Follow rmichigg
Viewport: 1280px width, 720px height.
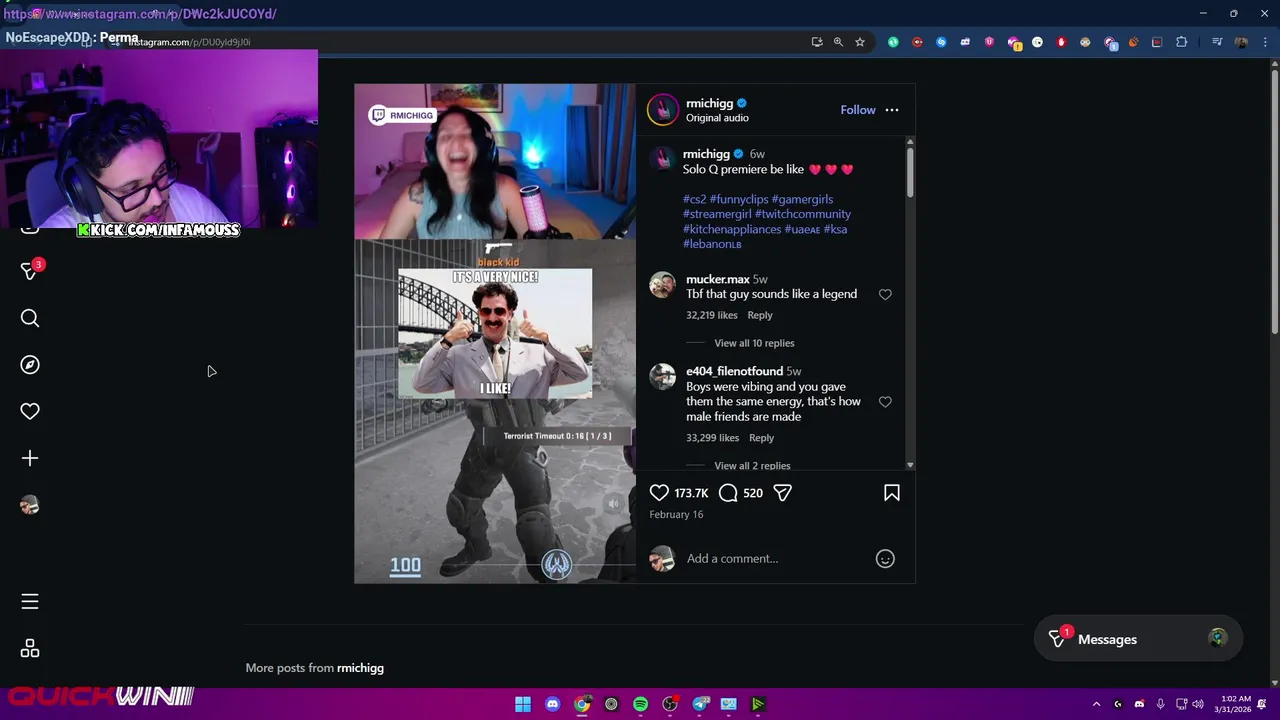[x=858, y=110]
